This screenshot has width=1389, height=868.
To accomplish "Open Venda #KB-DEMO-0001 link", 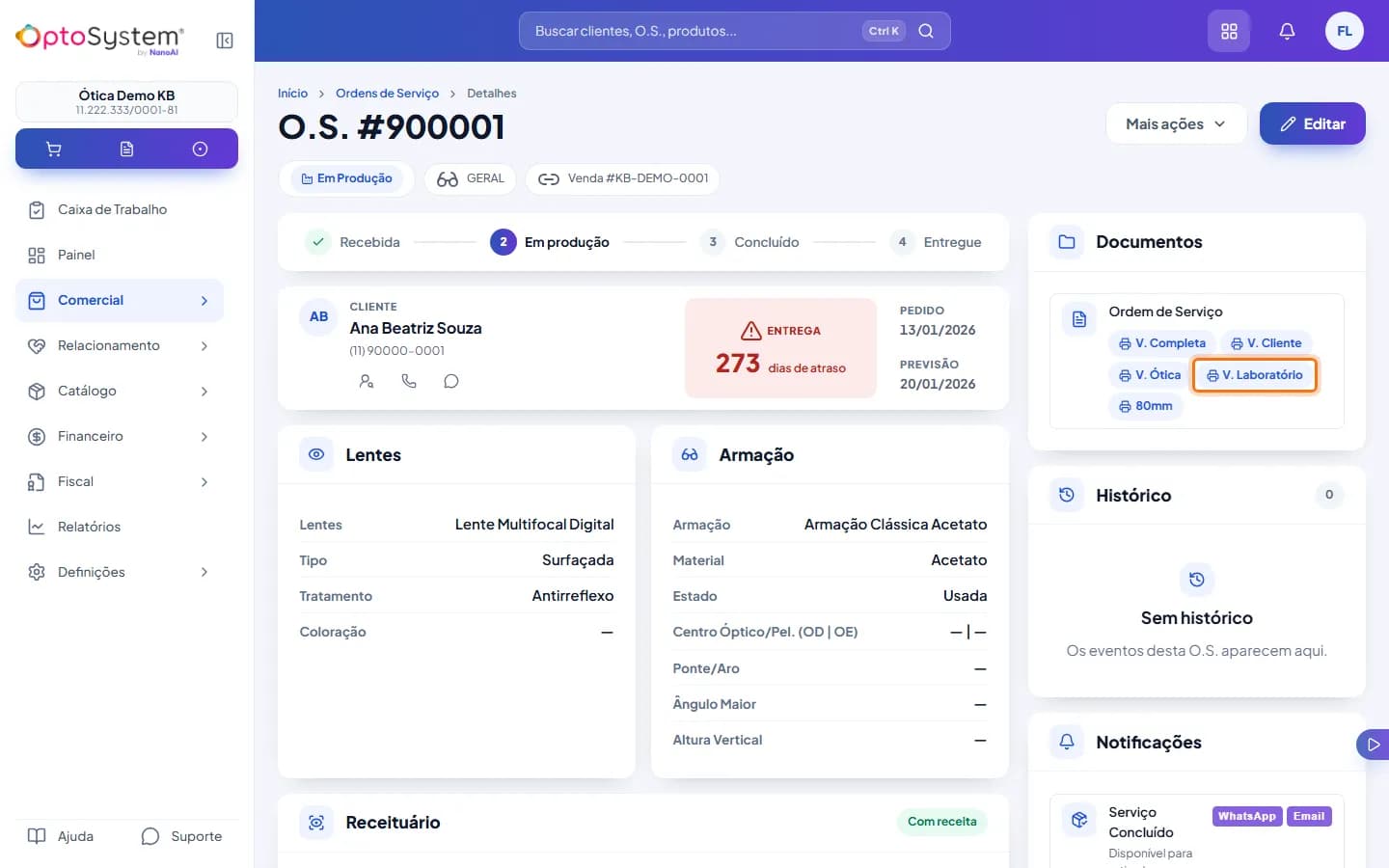I will click(x=623, y=178).
